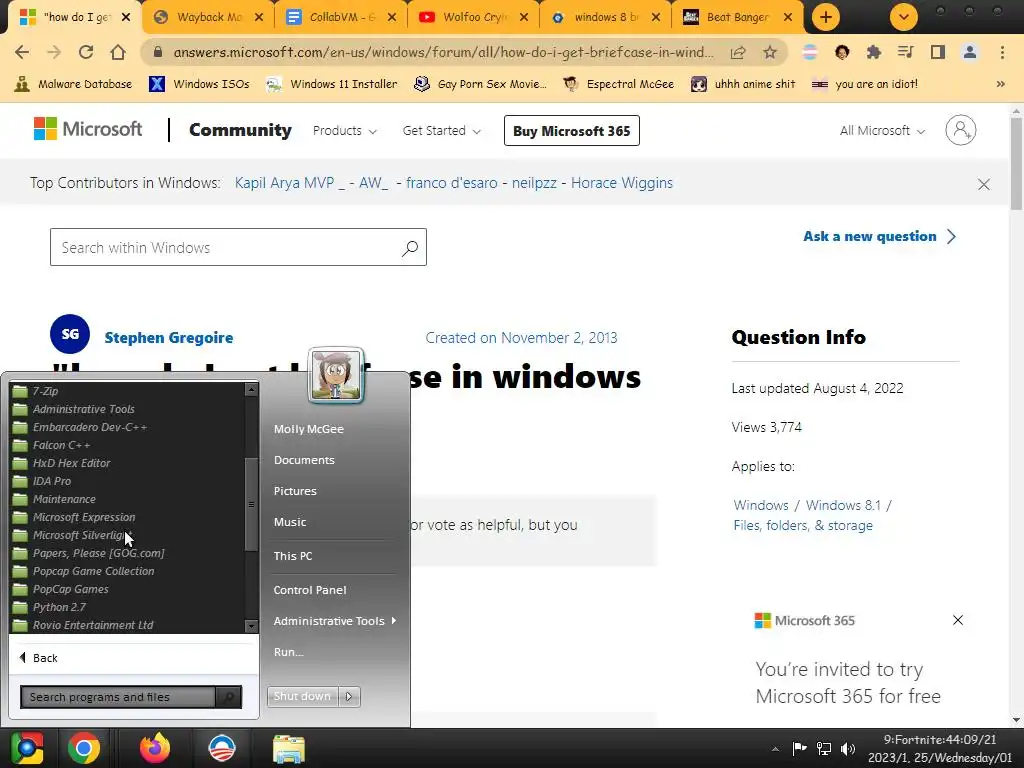This screenshot has height=768, width=1024.
Task: Open Molly McGee user folder
Action: (309, 429)
